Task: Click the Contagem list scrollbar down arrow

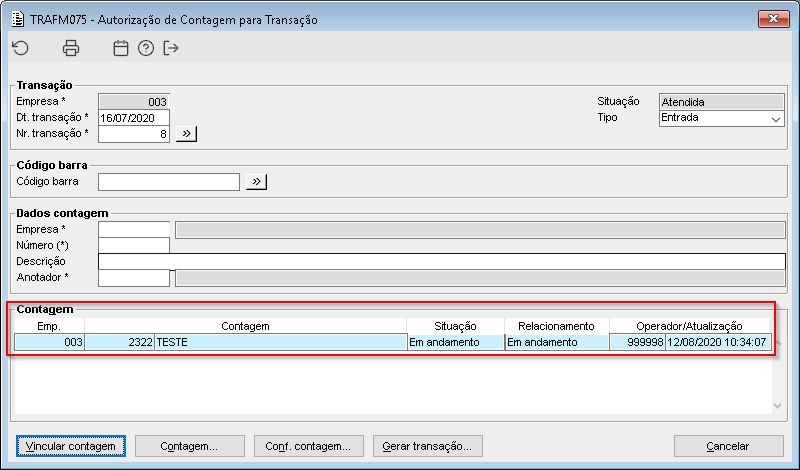Action: coord(780,405)
